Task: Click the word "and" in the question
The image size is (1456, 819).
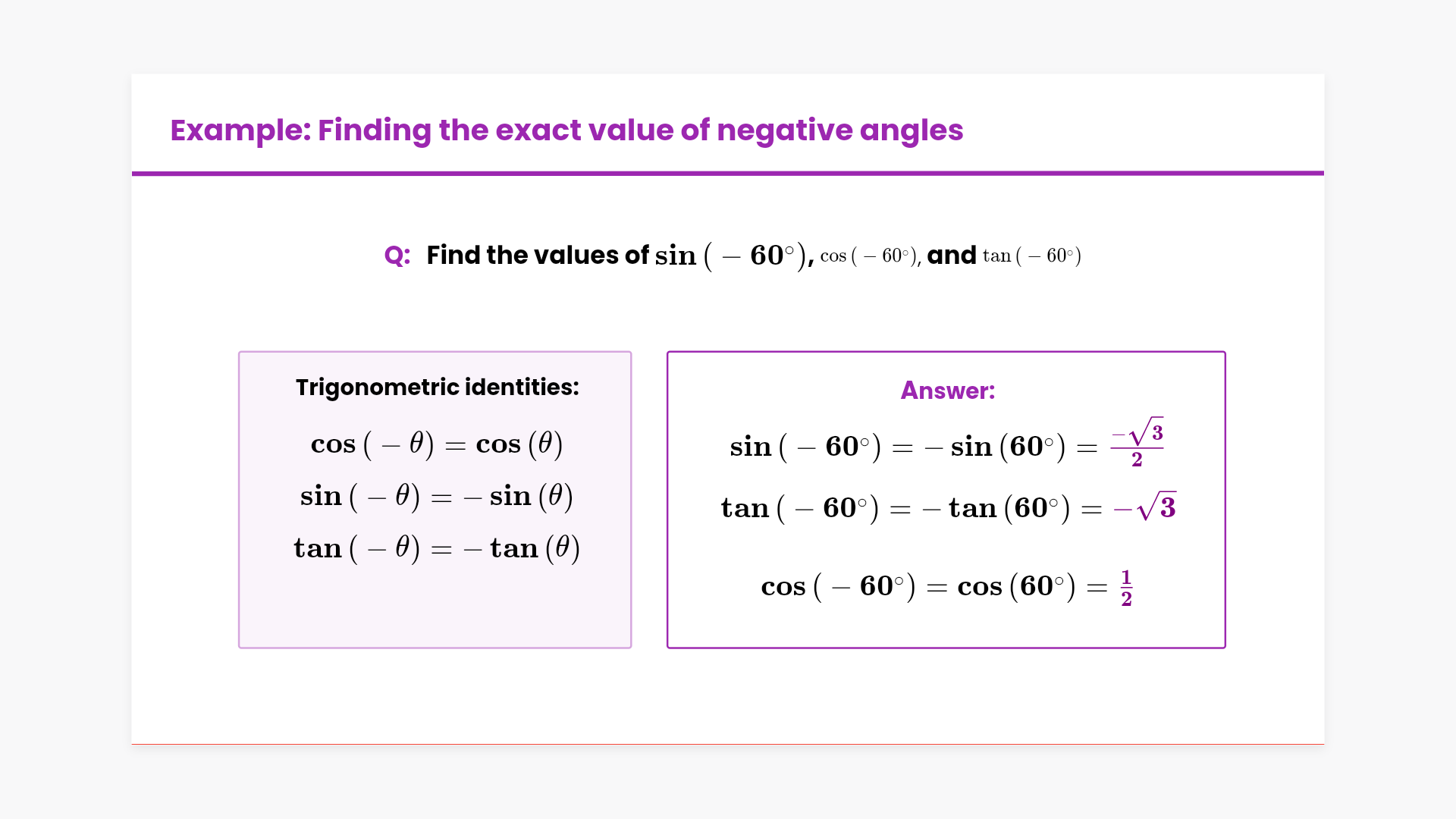Action: click(952, 256)
